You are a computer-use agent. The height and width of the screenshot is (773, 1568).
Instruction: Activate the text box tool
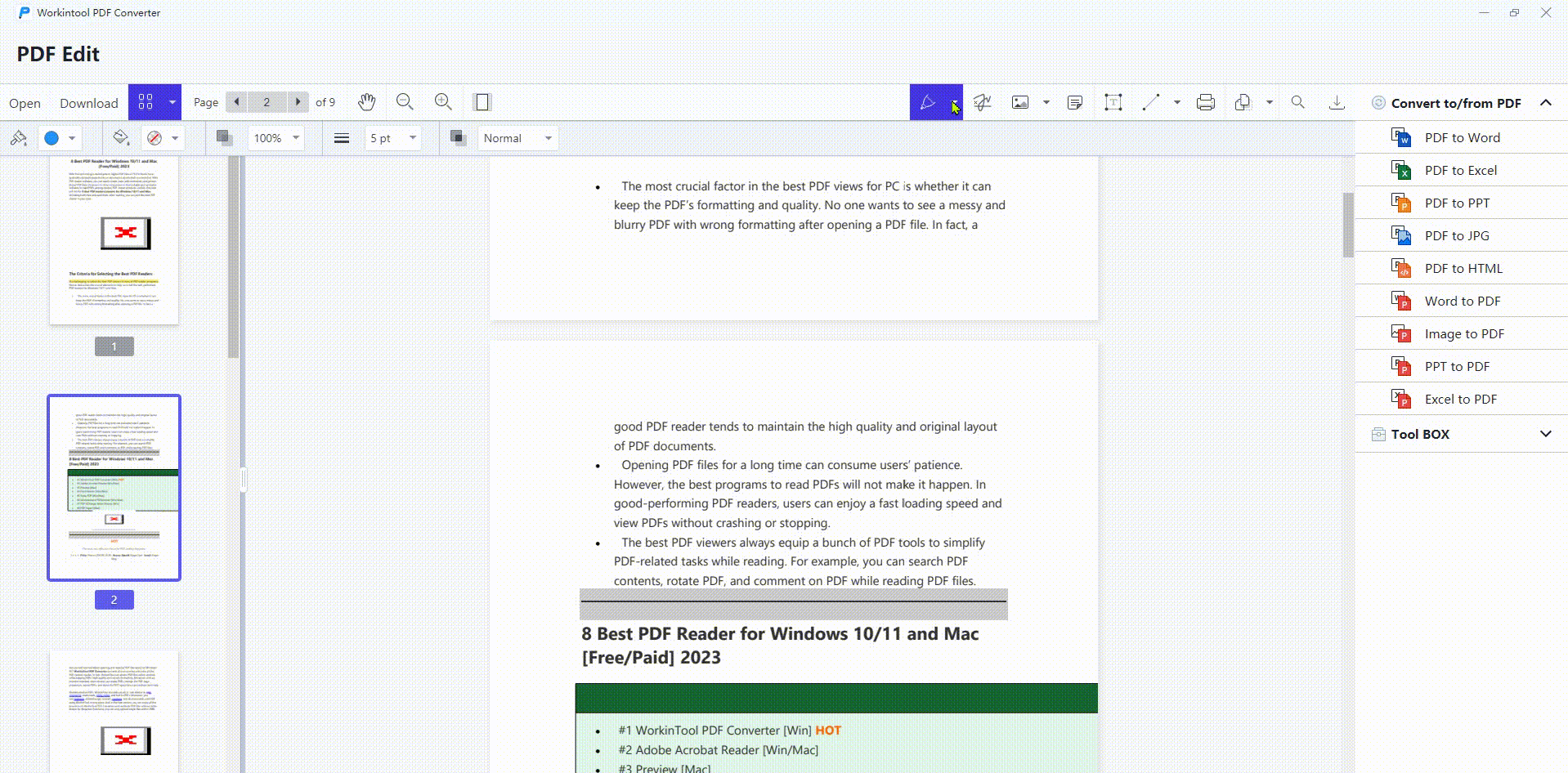click(1113, 102)
